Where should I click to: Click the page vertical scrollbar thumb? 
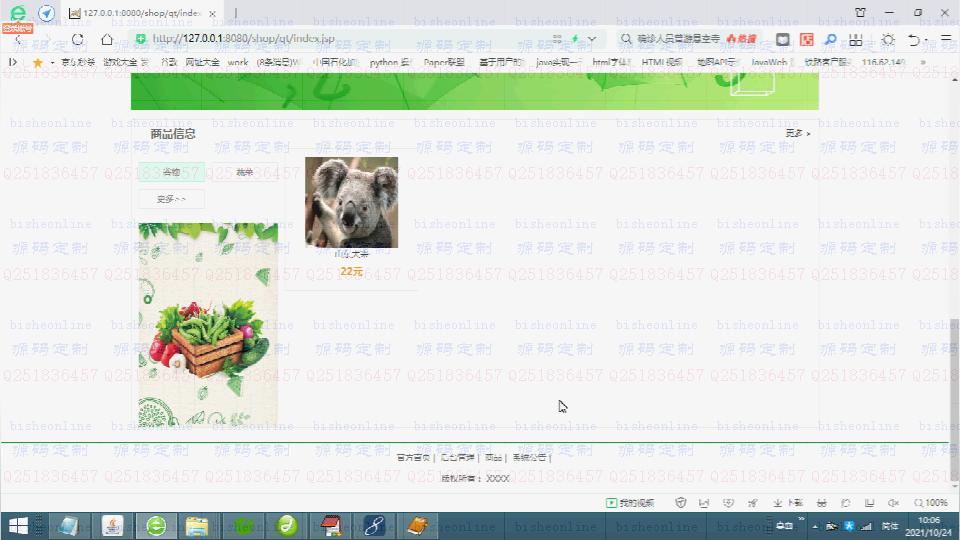(954, 398)
